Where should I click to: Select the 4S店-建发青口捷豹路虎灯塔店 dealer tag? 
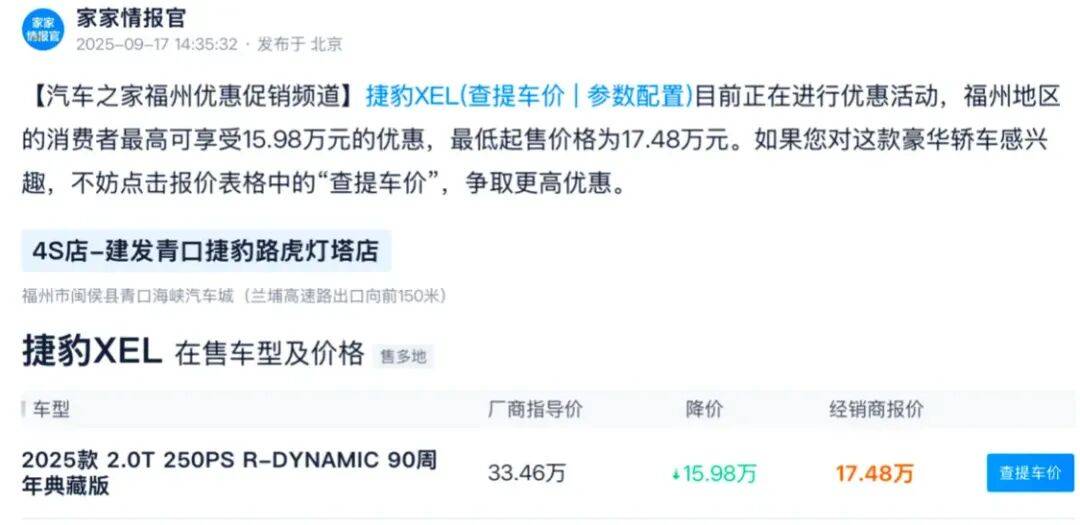tap(206, 251)
